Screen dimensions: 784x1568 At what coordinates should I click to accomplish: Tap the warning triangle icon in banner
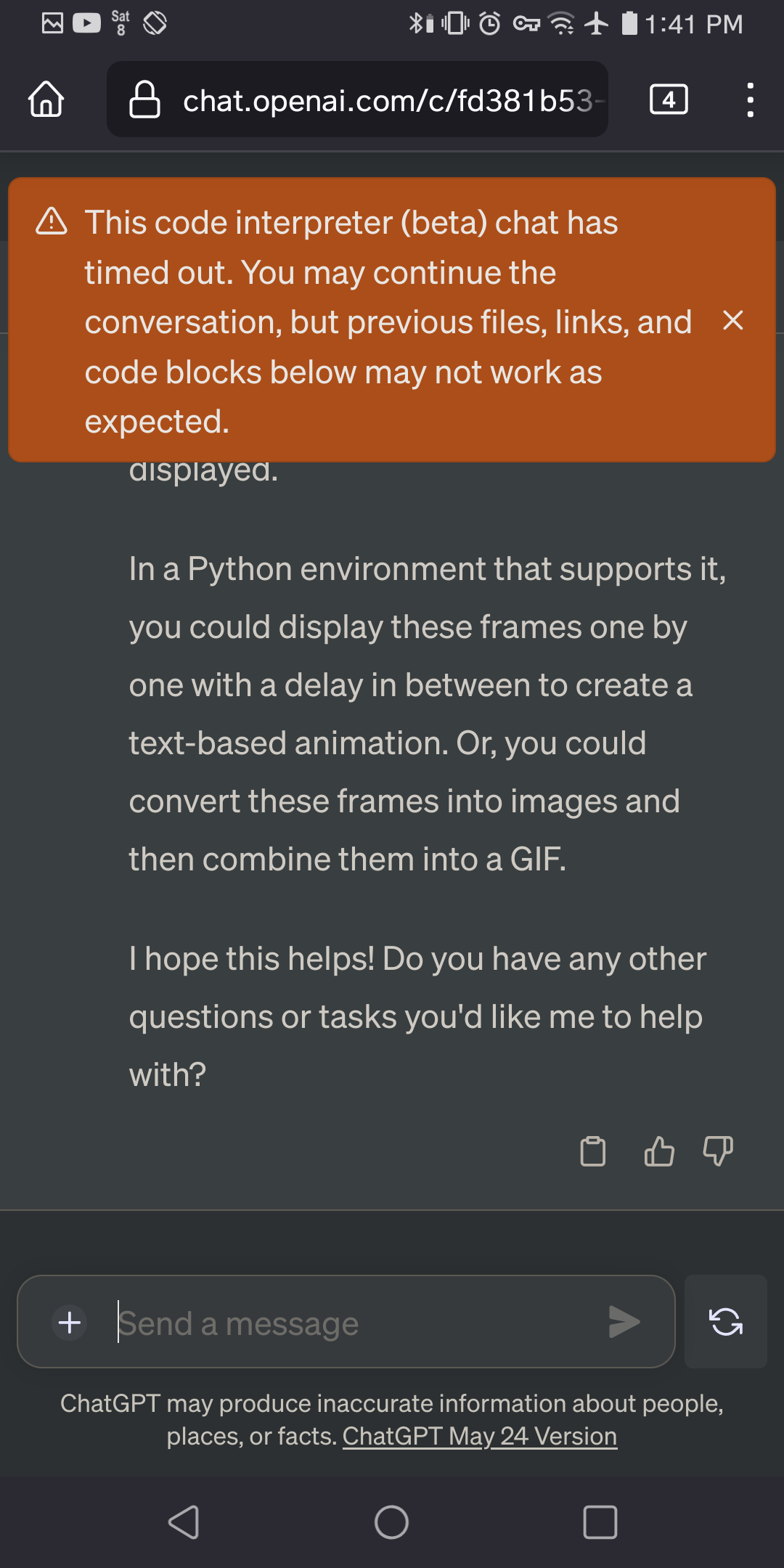(x=52, y=221)
